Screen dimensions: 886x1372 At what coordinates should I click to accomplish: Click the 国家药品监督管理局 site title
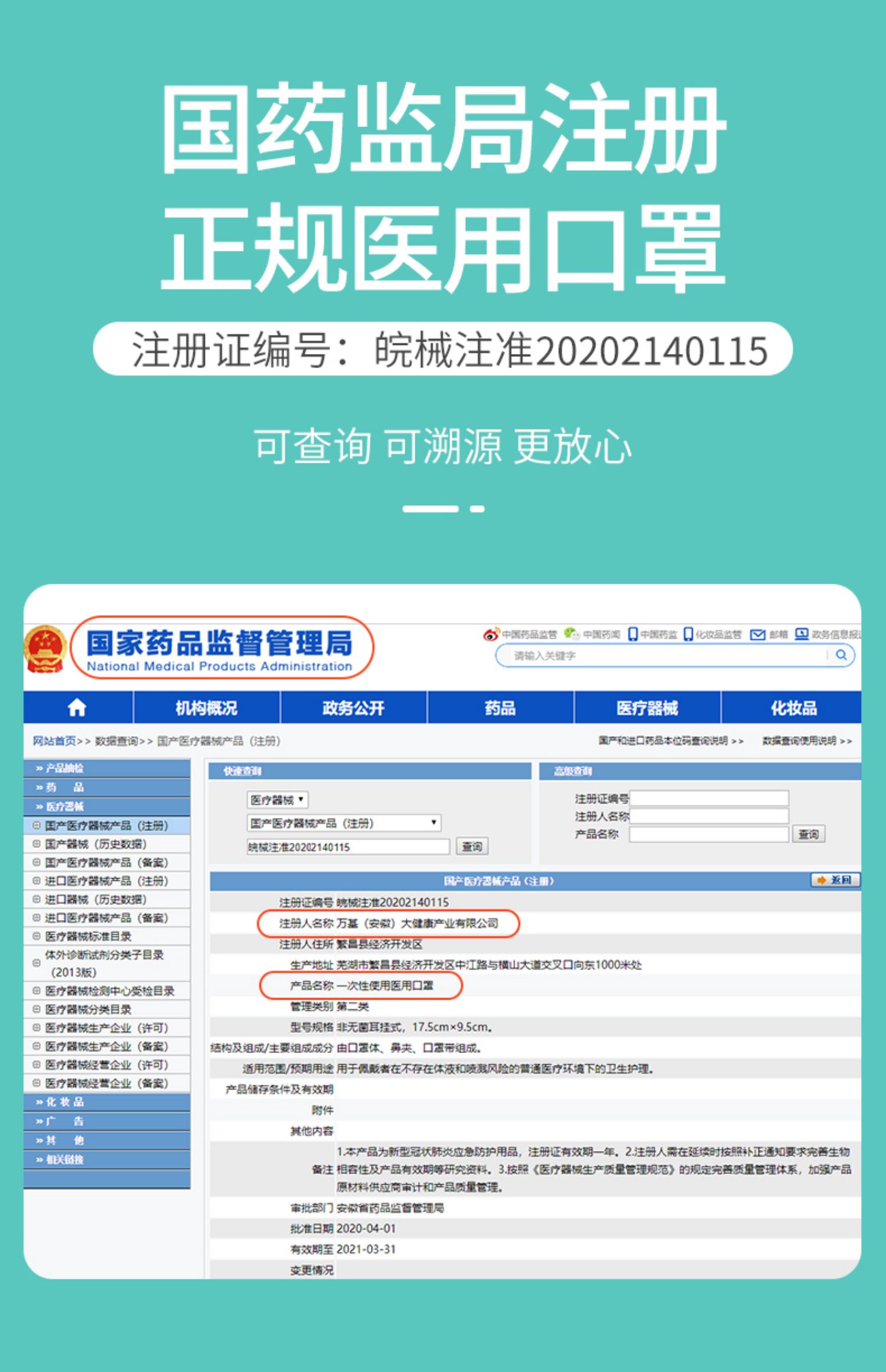220,643
